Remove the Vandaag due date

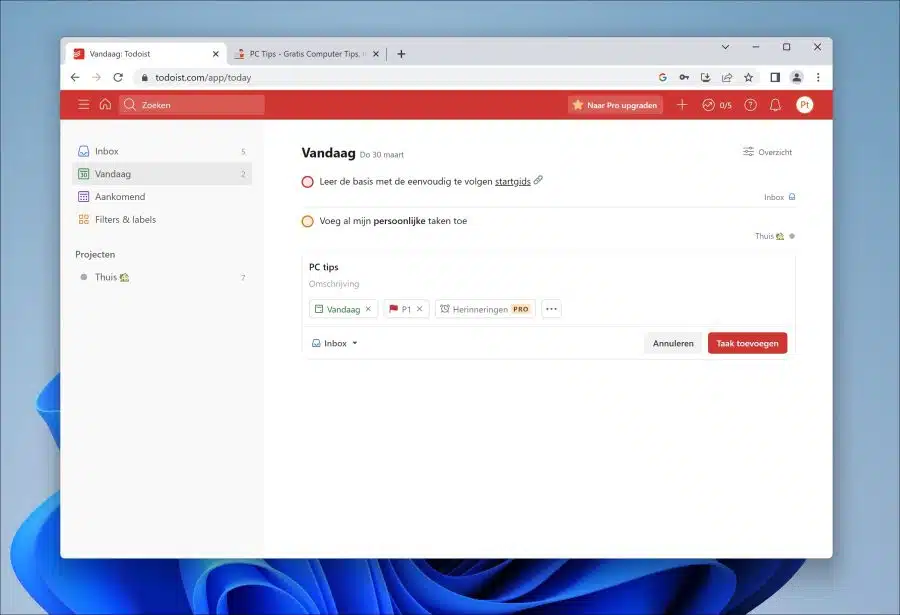click(368, 309)
